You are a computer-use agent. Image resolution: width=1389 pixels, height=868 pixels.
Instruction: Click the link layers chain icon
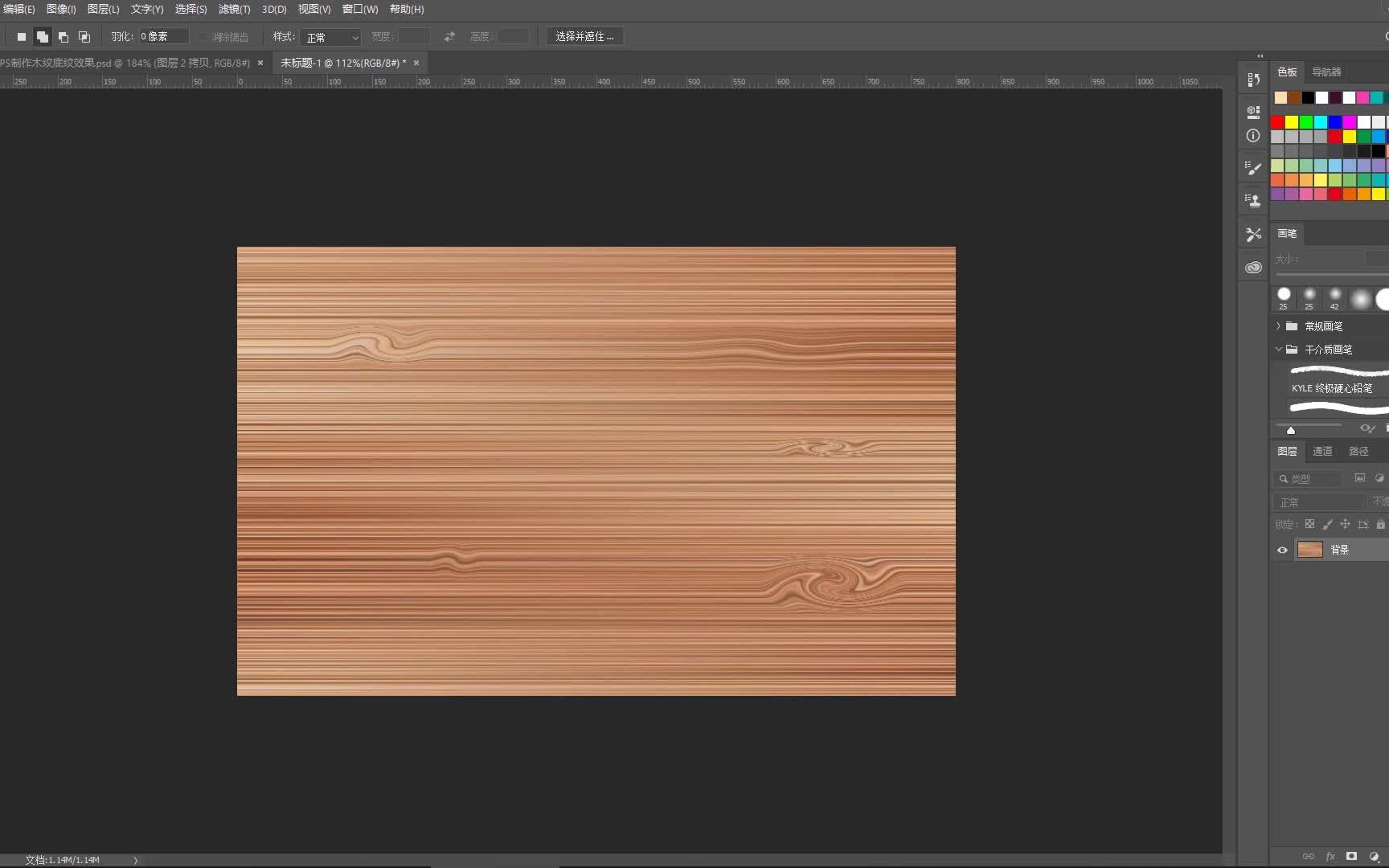(1309, 857)
